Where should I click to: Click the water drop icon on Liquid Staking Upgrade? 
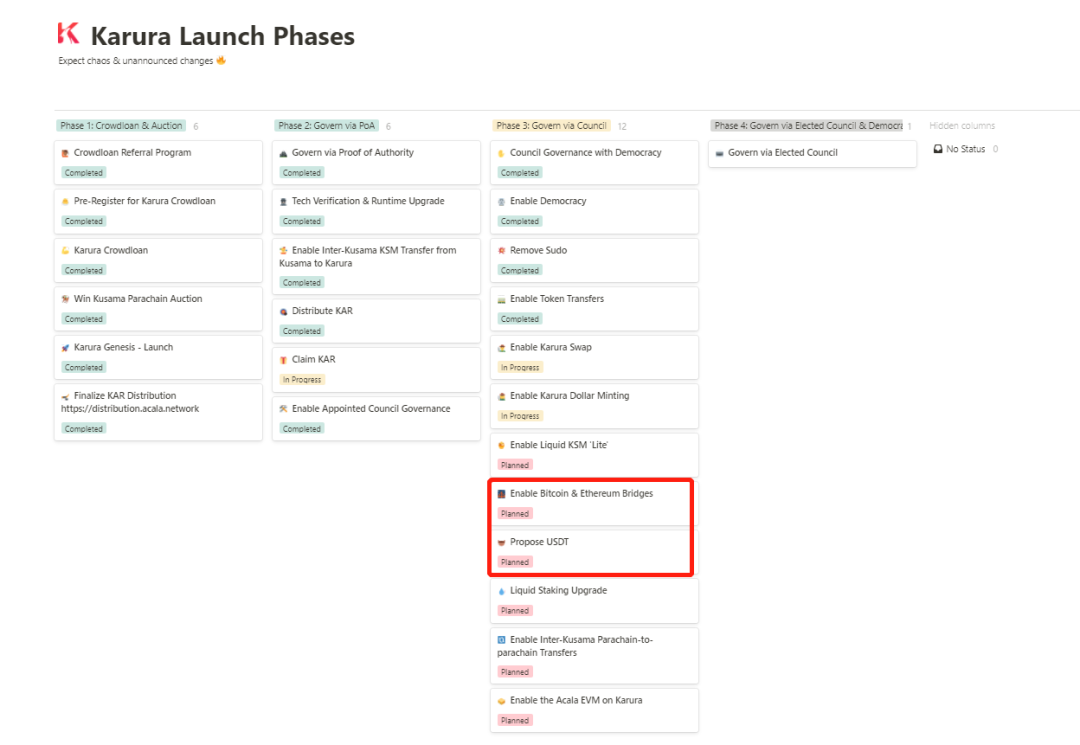tap(502, 591)
